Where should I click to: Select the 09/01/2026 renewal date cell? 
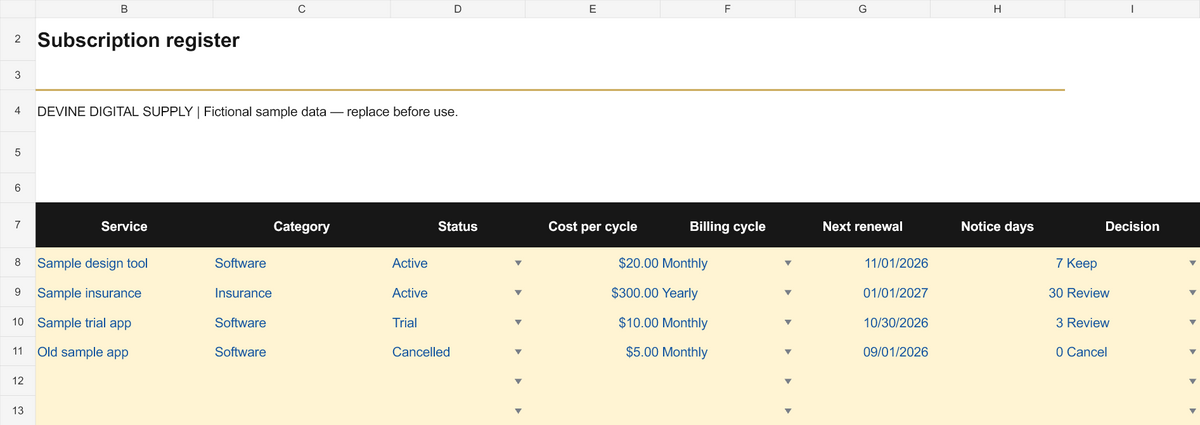[x=862, y=352]
